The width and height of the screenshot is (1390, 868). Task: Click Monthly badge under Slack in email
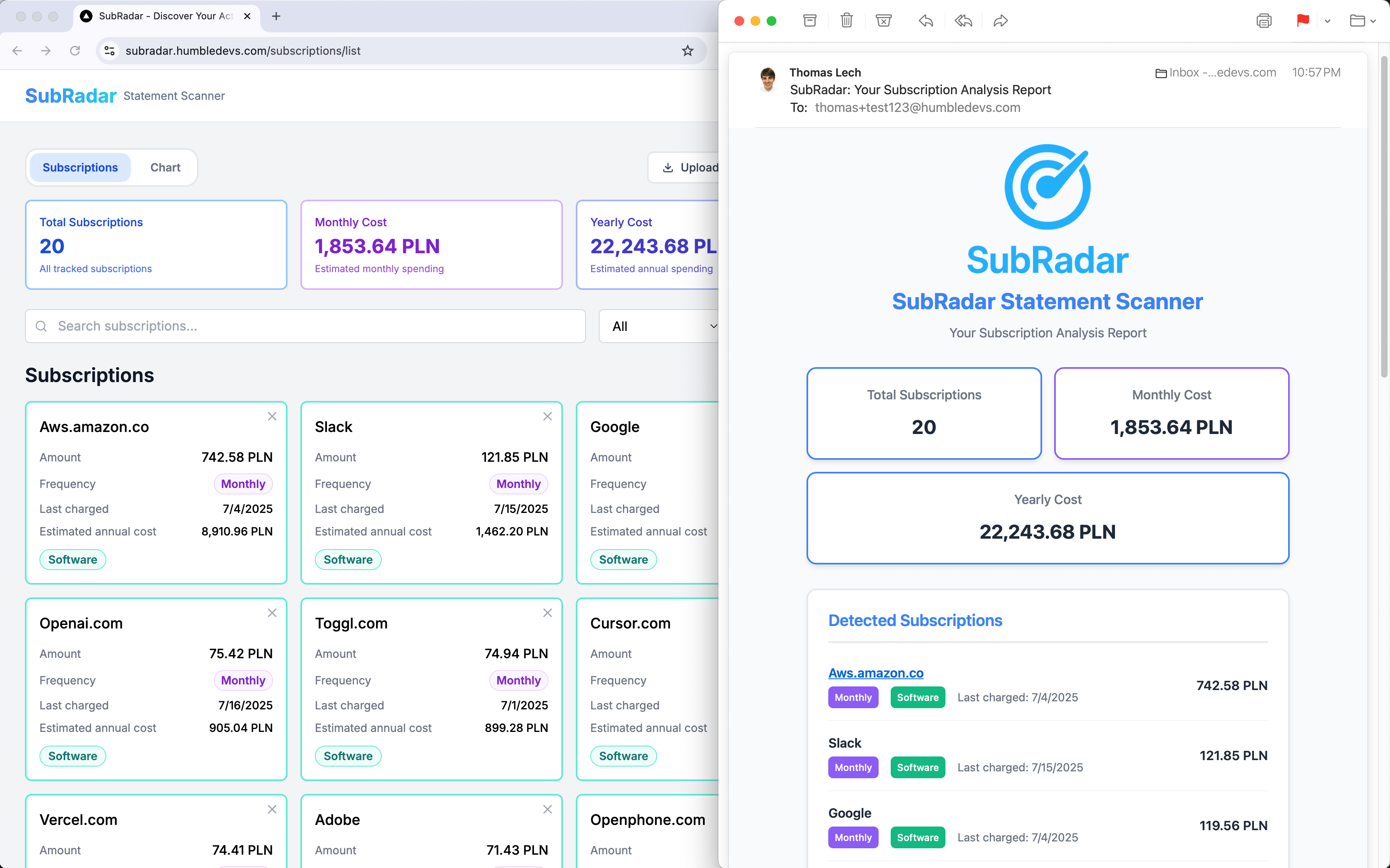[853, 767]
